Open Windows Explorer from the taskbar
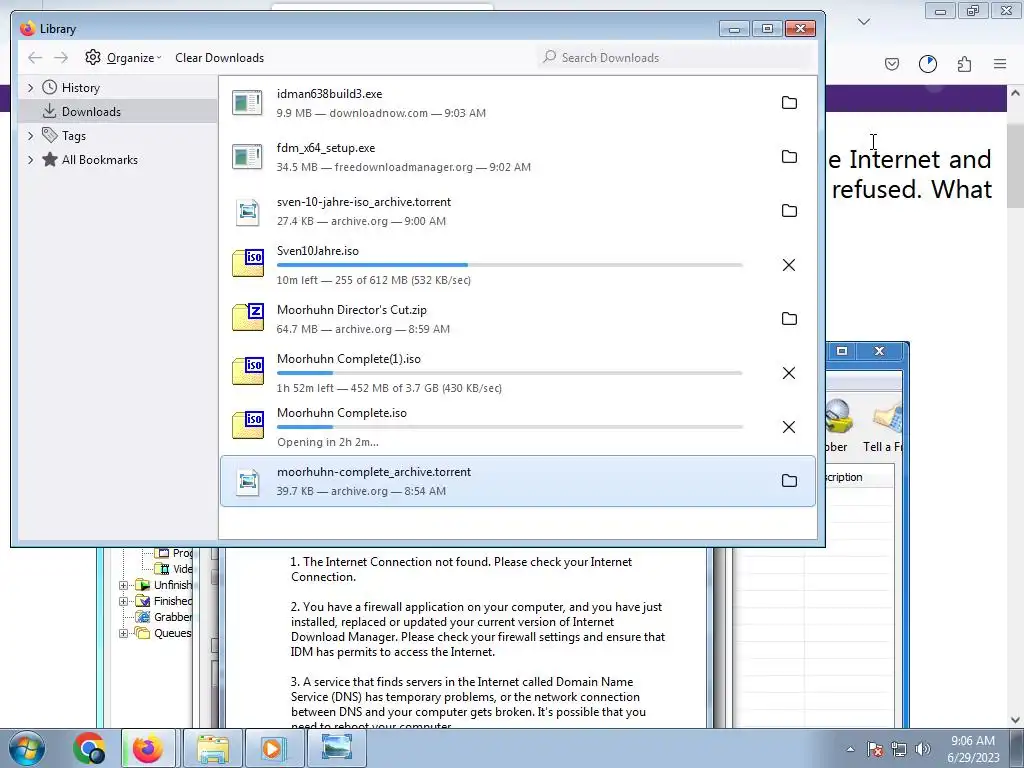 [213, 748]
